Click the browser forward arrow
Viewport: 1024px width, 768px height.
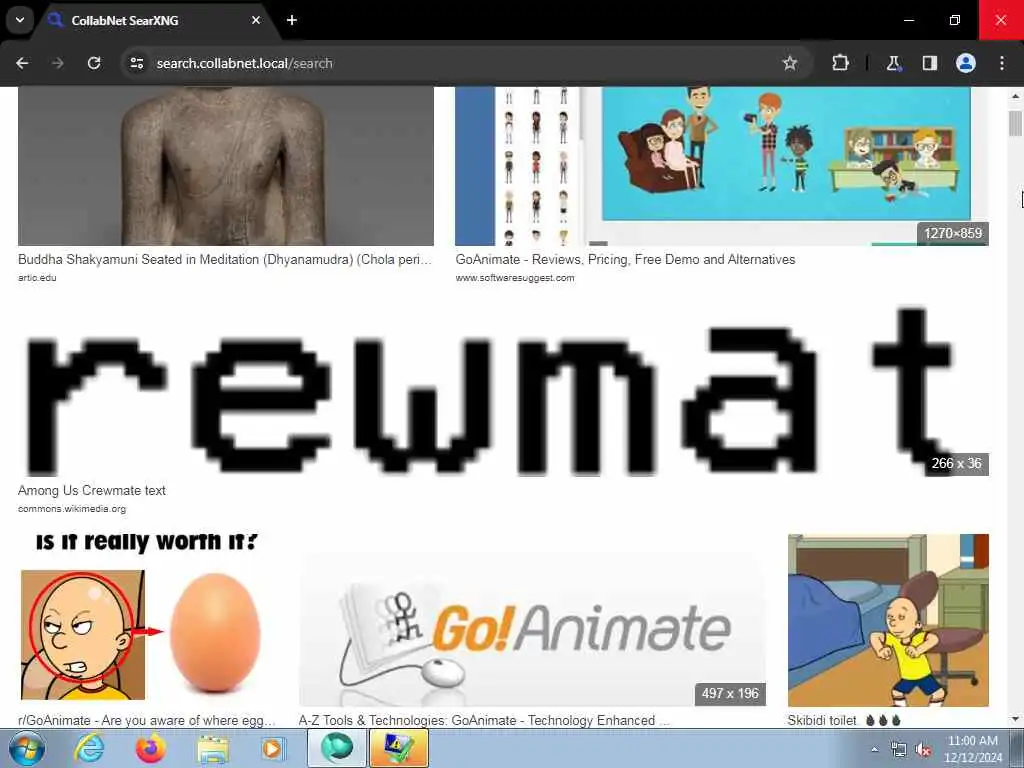pyautogui.click(x=57, y=63)
